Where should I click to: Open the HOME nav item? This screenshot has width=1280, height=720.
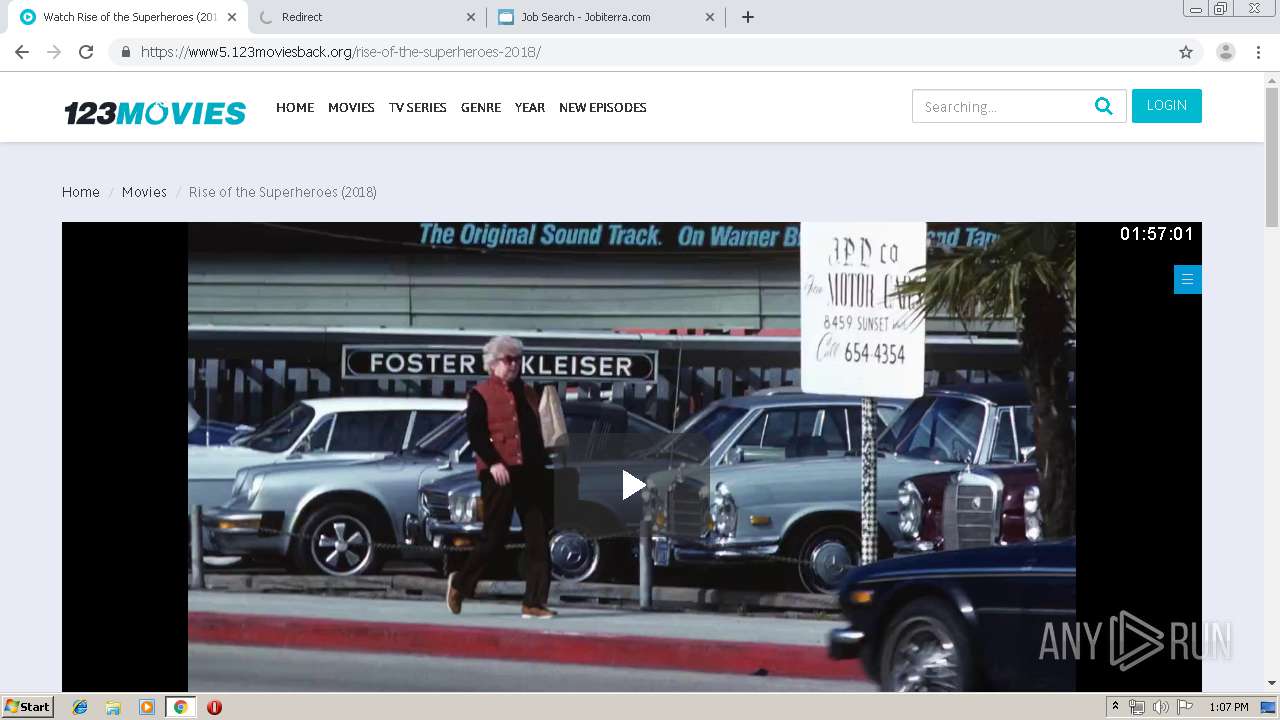point(295,107)
